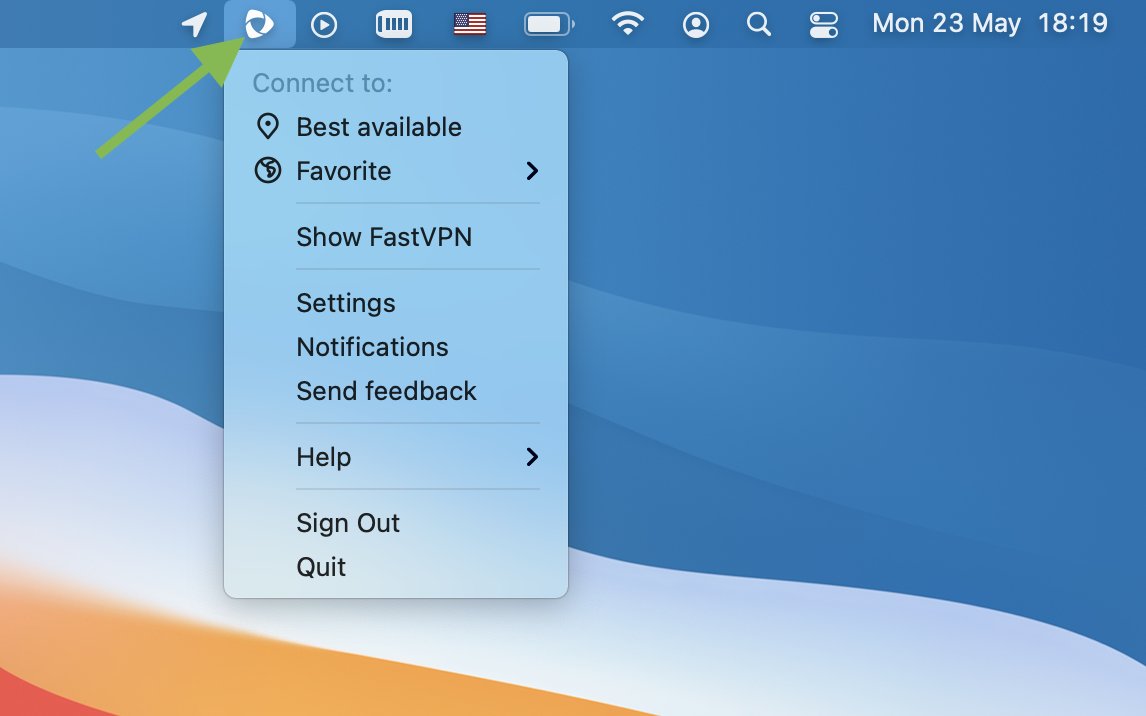Select Send feedback
The width and height of the screenshot is (1146, 716).
pos(395,391)
